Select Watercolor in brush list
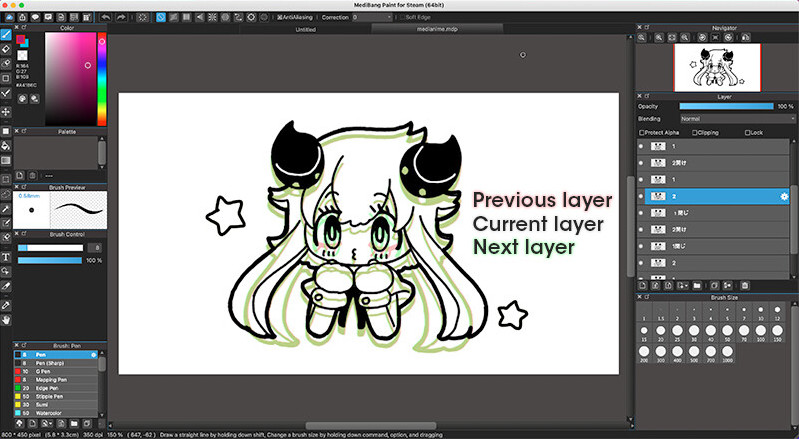This screenshot has height=439, width=799. 50,411
